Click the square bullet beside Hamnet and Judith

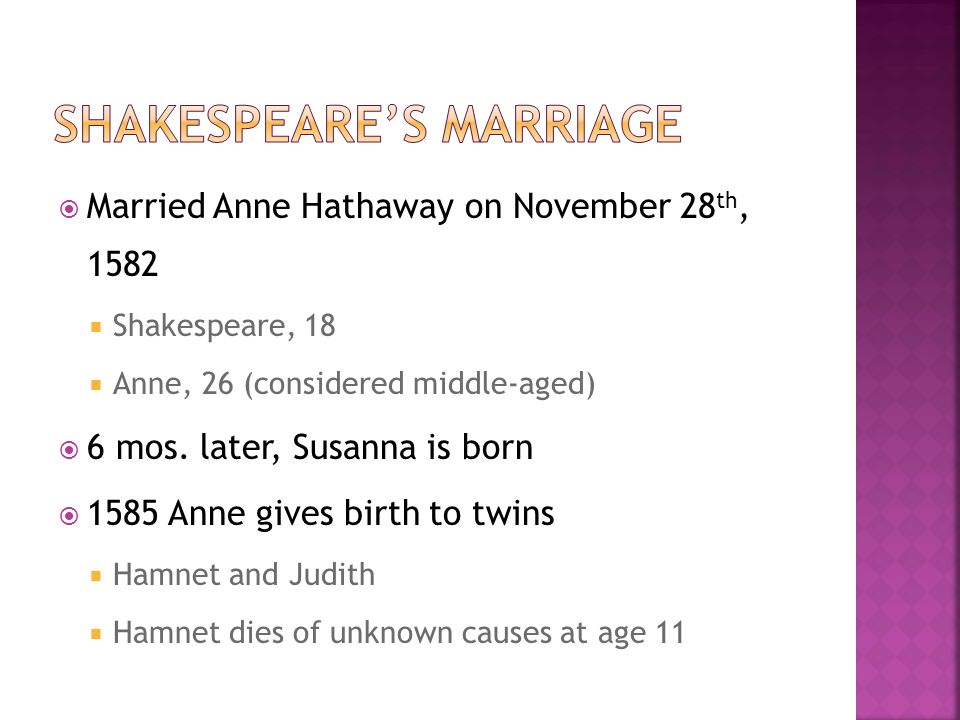(x=96, y=576)
